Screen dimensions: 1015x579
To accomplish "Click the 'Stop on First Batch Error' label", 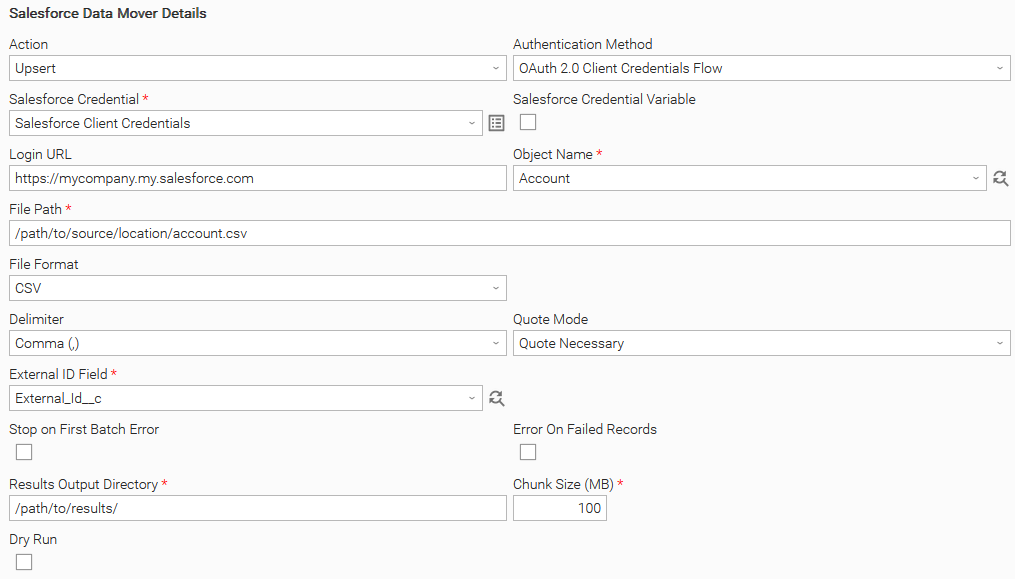I will tap(84, 429).
